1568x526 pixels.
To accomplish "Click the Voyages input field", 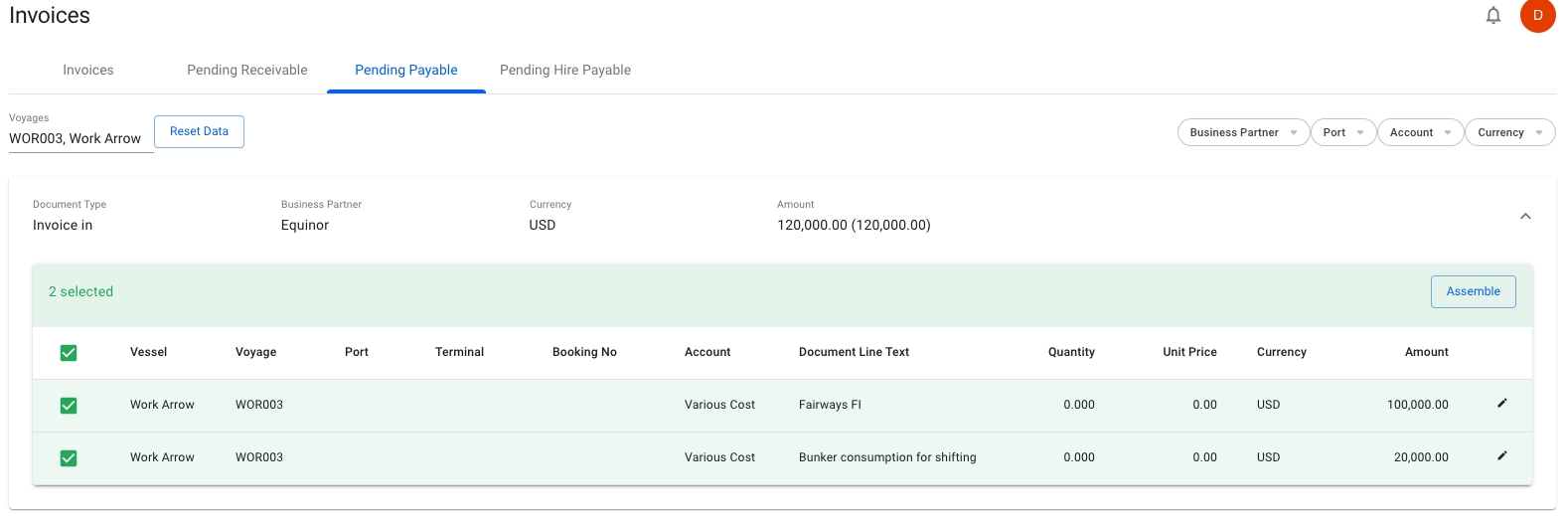I will pos(79,139).
